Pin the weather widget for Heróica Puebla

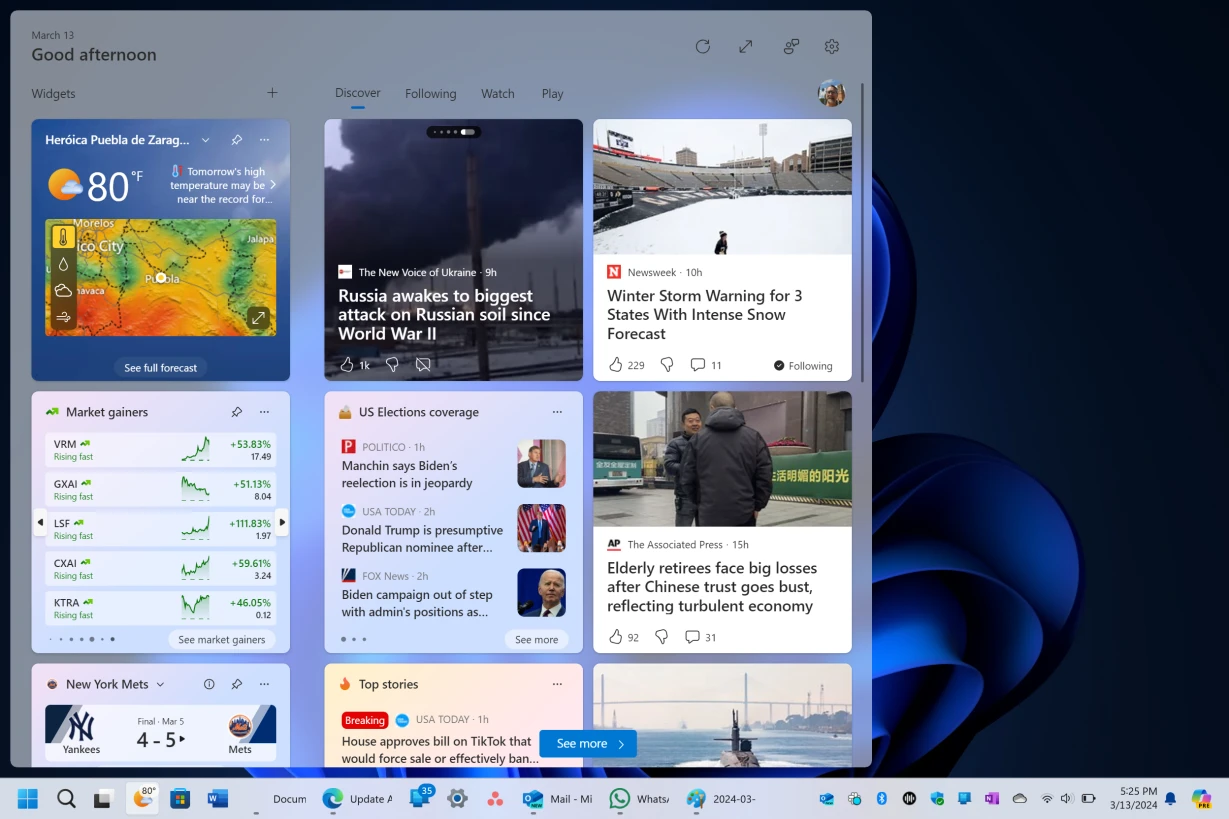click(236, 139)
